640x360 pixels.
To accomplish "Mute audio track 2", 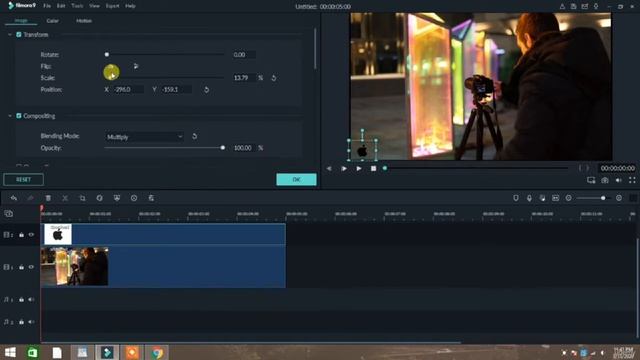I will tap(31, 322).
